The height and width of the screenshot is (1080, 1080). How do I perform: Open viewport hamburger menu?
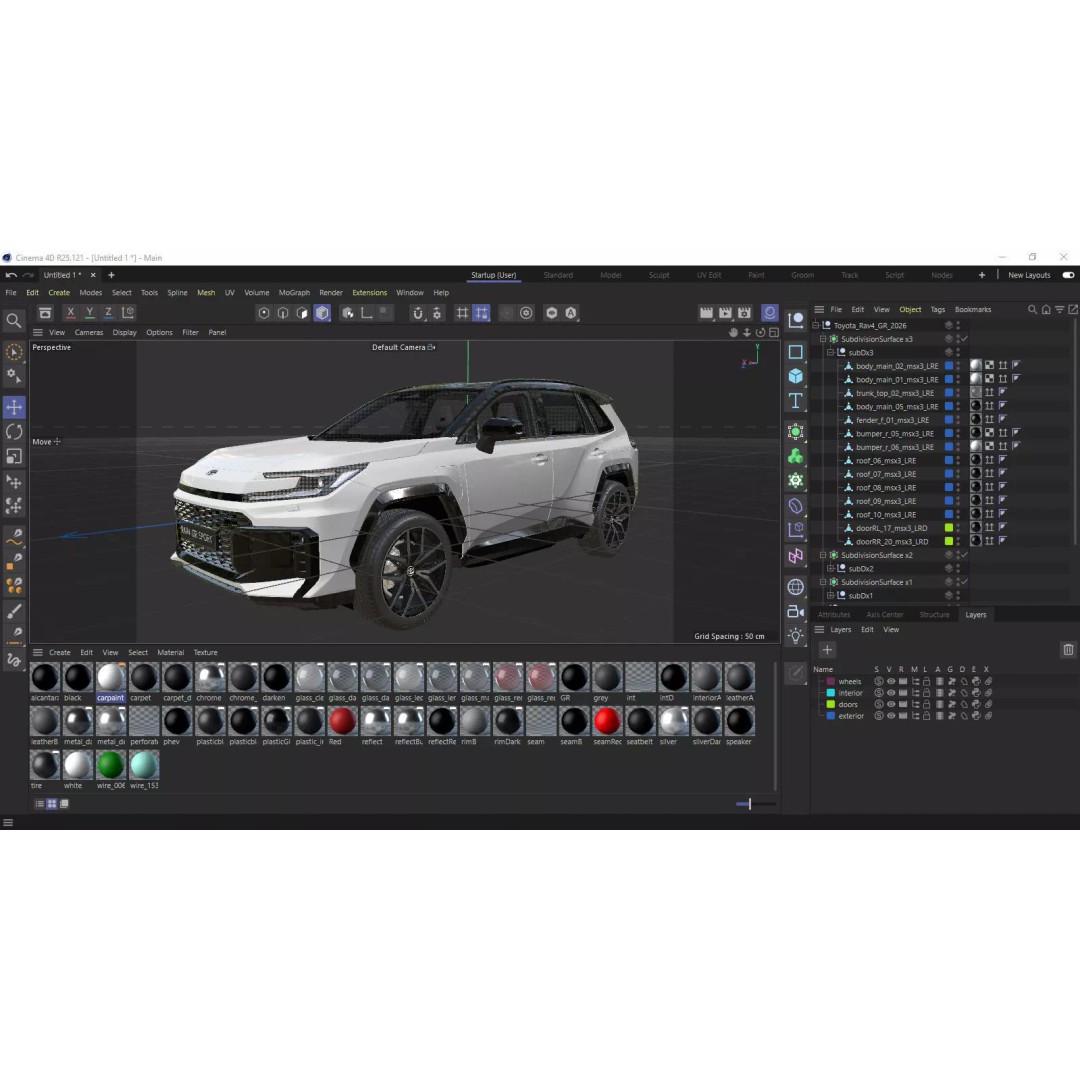coord(38,332)
